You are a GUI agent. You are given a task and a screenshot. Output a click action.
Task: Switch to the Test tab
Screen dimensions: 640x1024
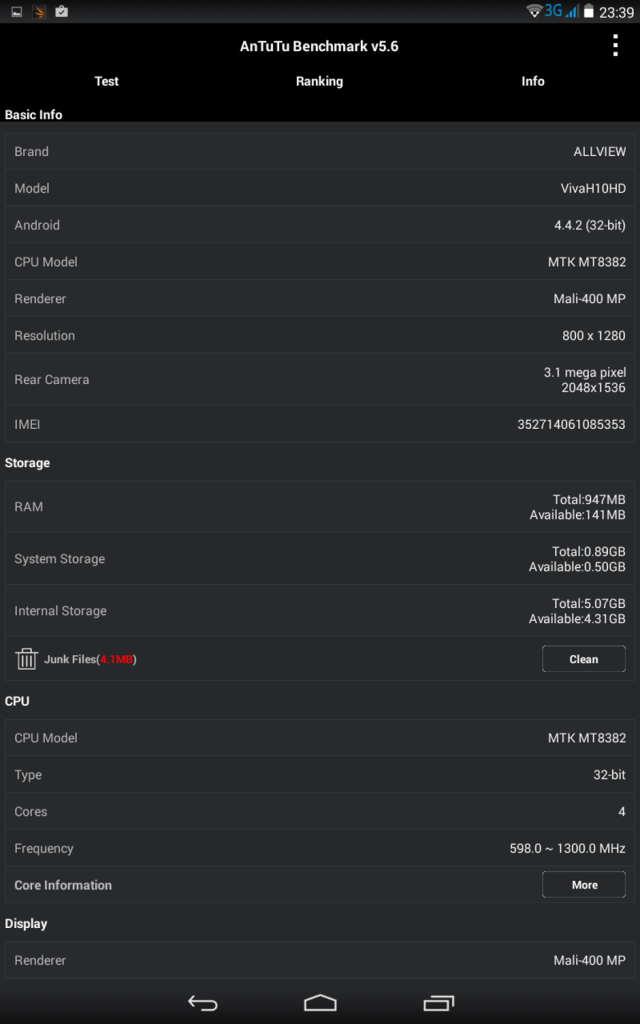(106, 81)
